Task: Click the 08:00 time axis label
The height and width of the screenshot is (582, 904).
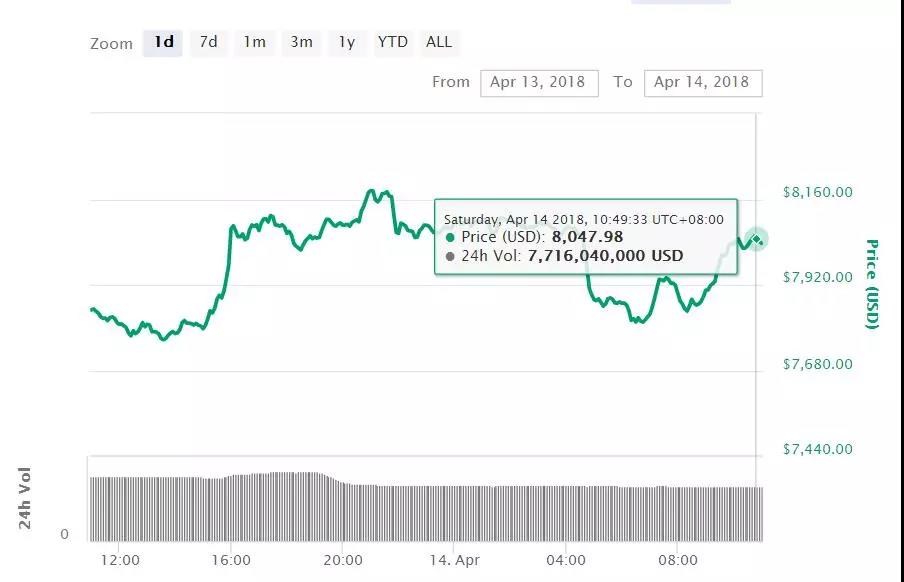Action: [x=678, y=560]
